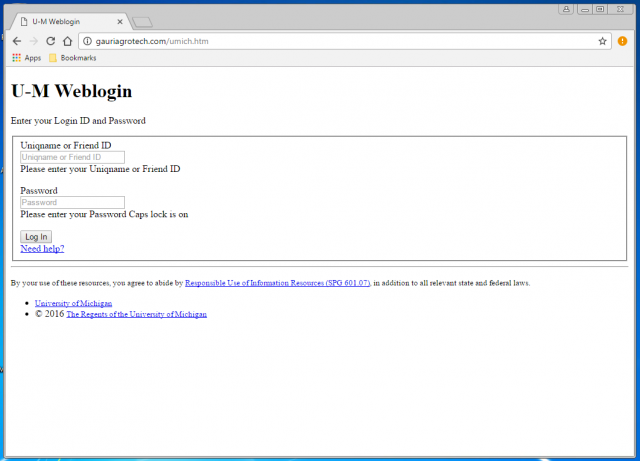Viewport: 640px width, 461px height.
Task: Close the U-M Weblogin tab
Action: click(x=120, y=22)
